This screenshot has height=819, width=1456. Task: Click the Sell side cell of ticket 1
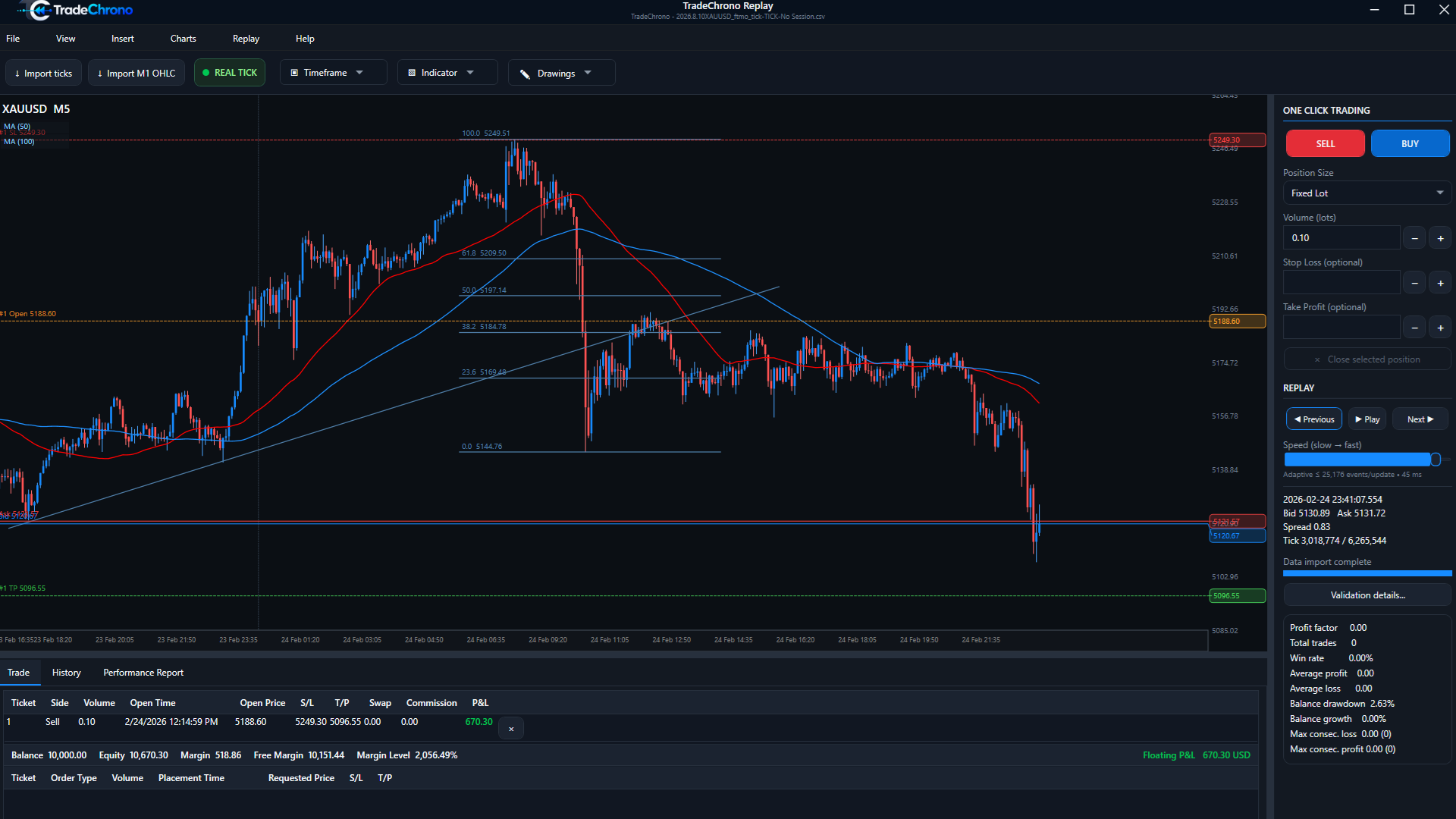pyautogui.click(x=52, y=722)
